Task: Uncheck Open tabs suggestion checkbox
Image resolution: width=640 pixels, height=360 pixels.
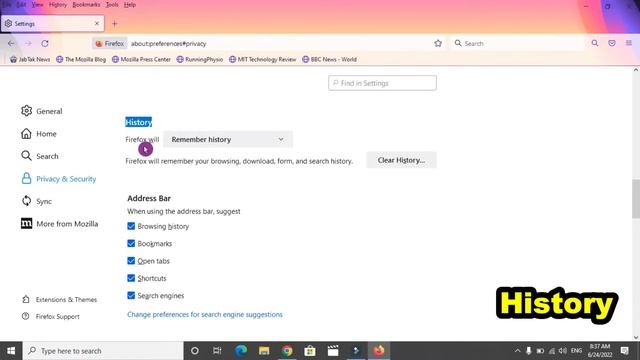Action: pos(131,261)
